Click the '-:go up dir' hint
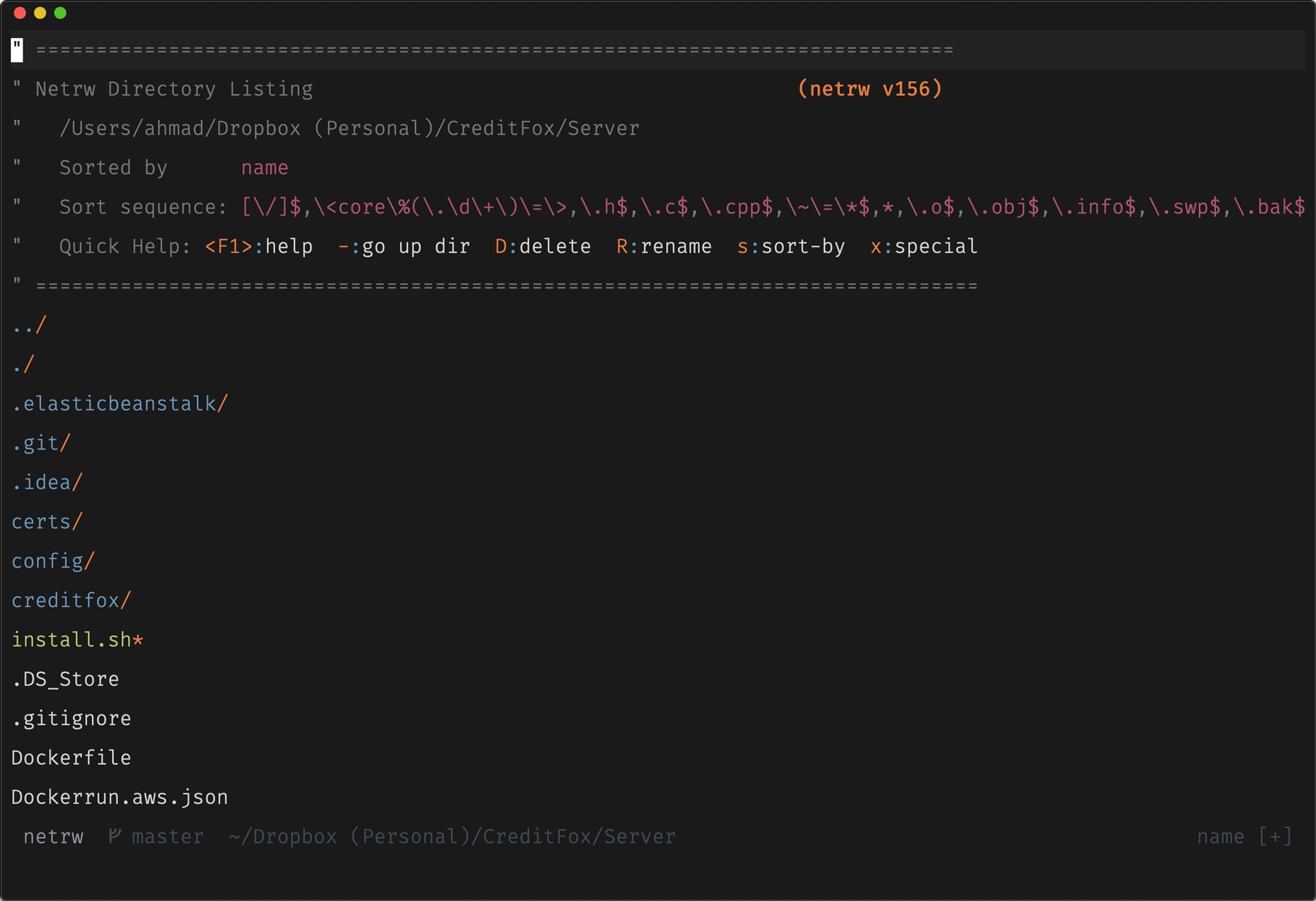 [404, 246]
